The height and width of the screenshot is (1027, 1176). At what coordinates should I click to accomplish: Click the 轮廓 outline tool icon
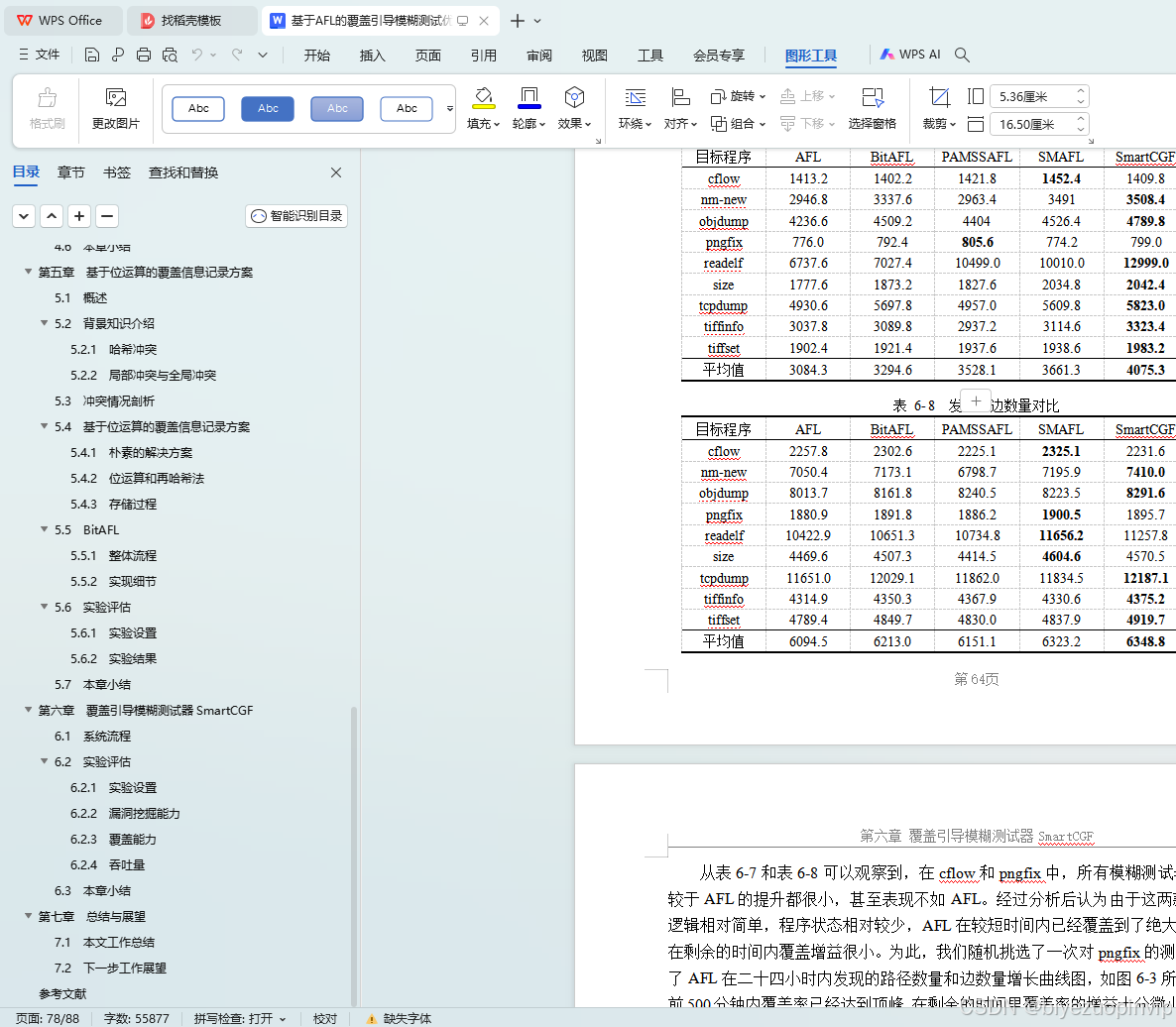(x=529, y=99)
